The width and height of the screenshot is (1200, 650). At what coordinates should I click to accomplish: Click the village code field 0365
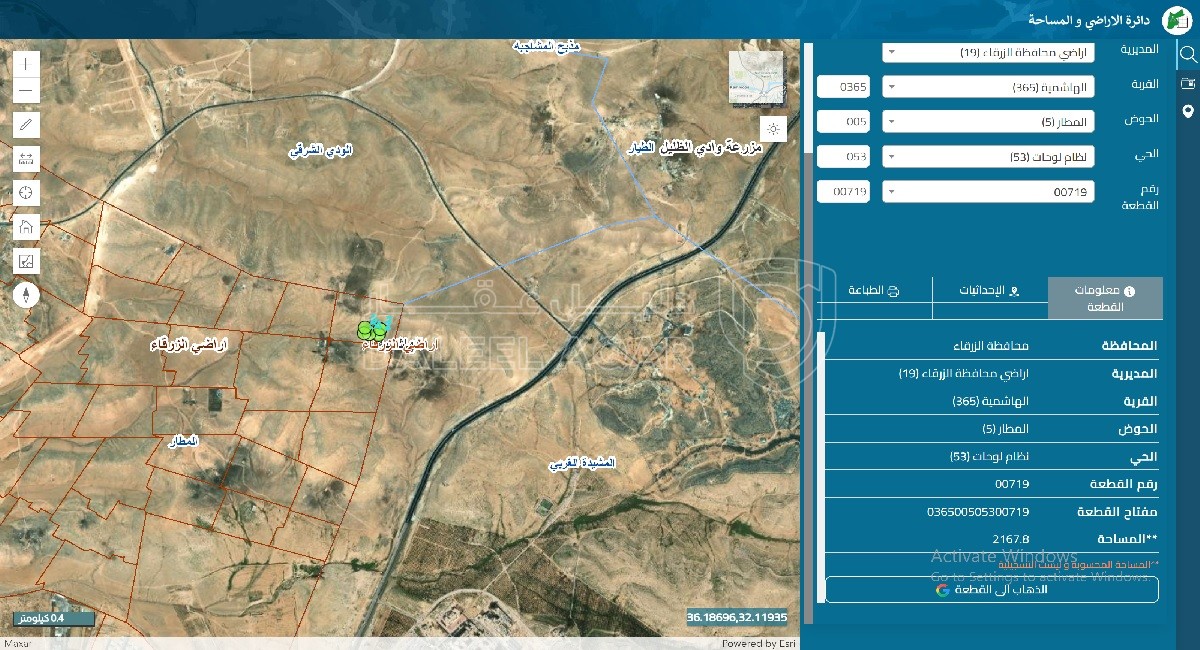click(x=843, y=87)
